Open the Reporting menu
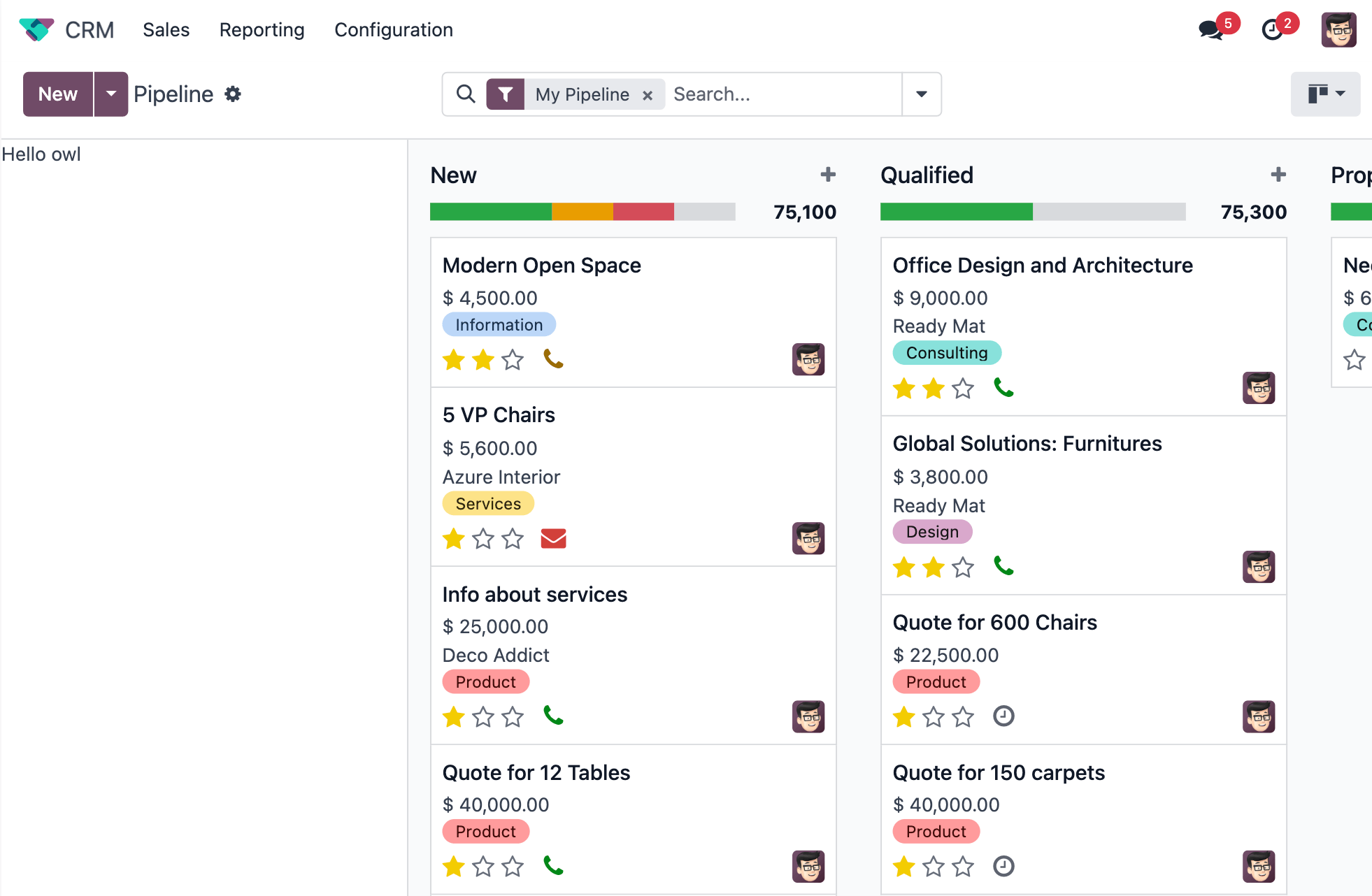The width and height of the screenshot is (1372, 896). coord(262,29)
